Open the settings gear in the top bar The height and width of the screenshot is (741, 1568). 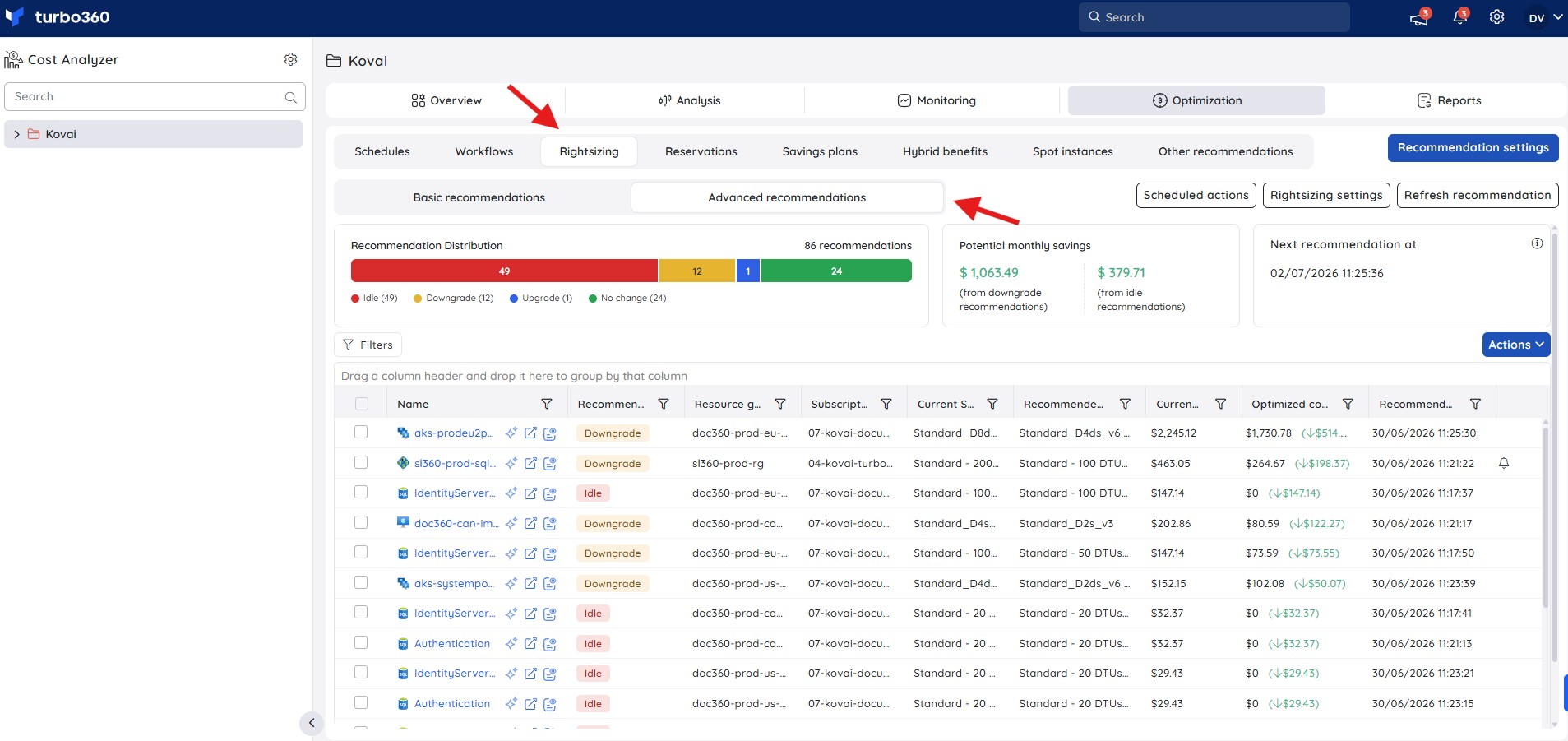pos(1497,17)
